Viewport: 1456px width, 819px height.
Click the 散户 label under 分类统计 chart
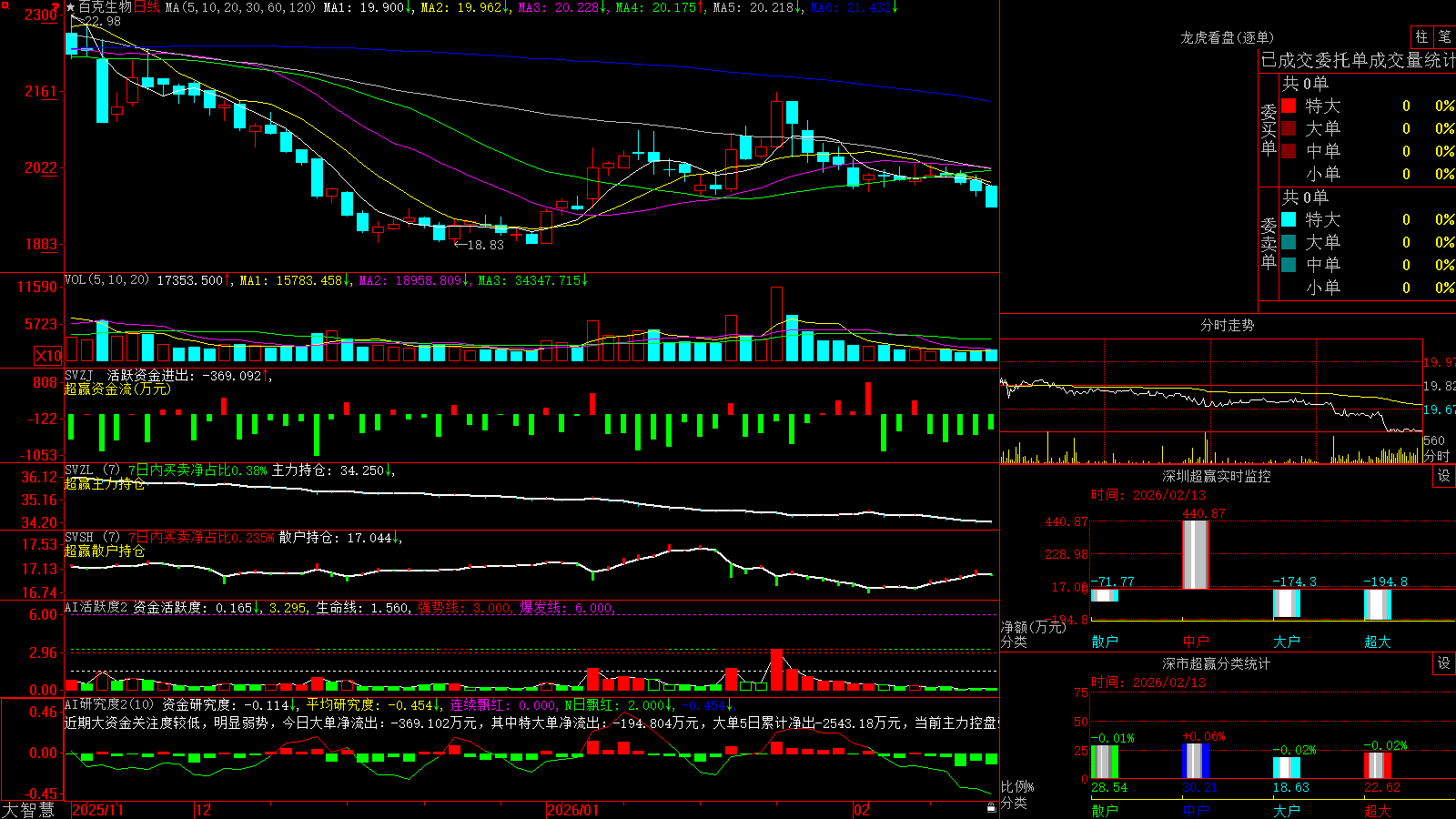pyautogui.click(x=1105, y=810)
